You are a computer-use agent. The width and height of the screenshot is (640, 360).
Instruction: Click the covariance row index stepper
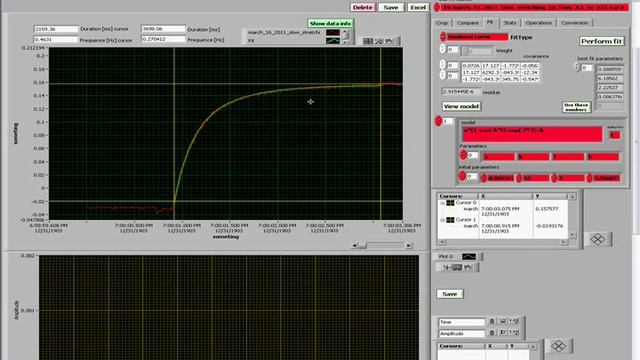442,64
